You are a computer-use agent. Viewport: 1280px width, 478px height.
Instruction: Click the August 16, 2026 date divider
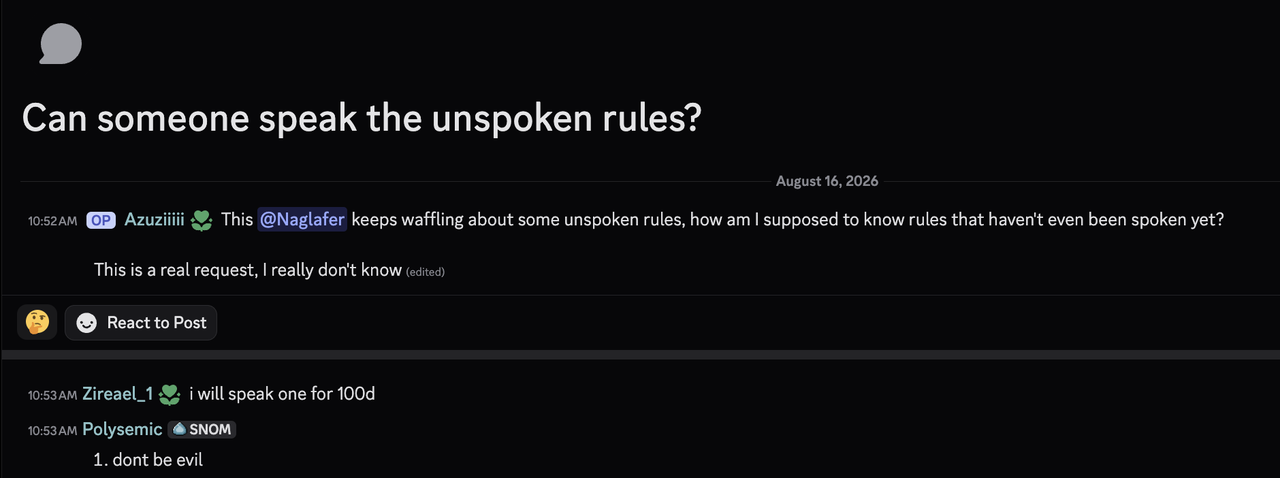click(827, 181)
